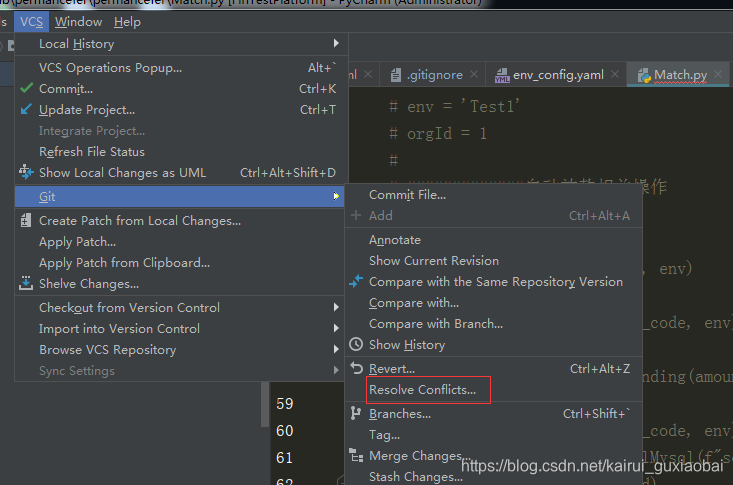The width and height of the screenshot is (733, 485).
Task: Close the env_config.yaml editor tab
Action: [615, 74]
